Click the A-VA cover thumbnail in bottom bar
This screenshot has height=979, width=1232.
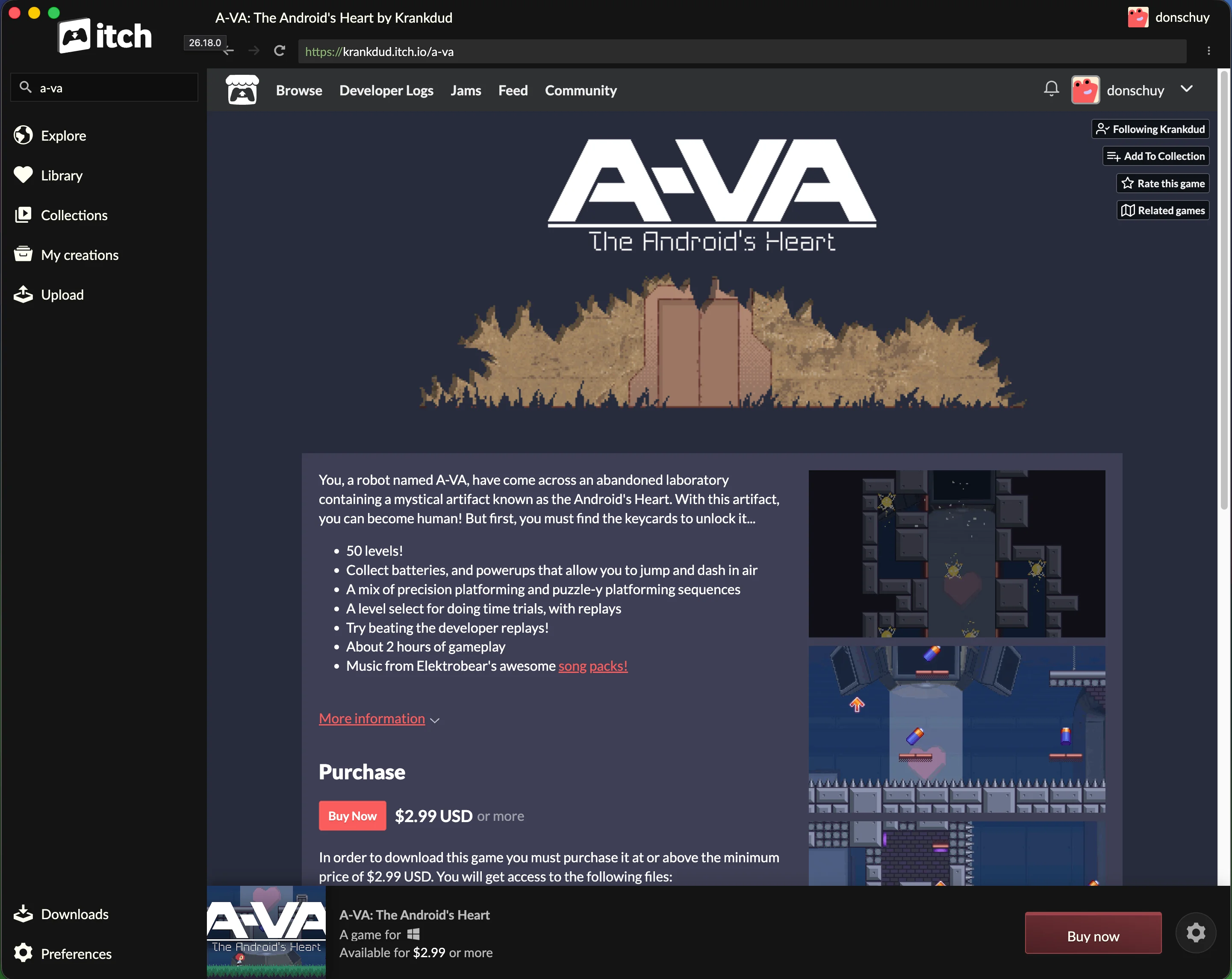click(266, 932)
